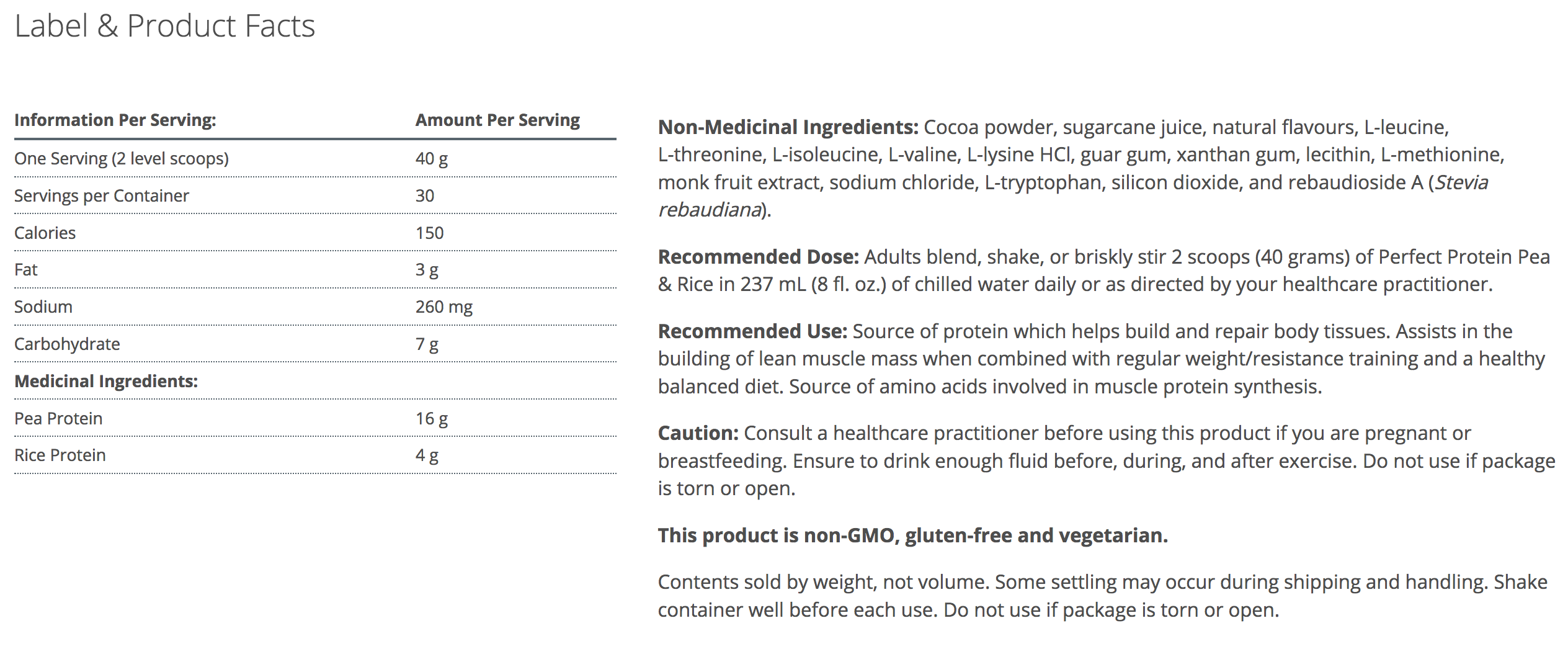The width and height of the screenshot is (1568, 654).
Task: Click the non-GMO, gluten-free and vegetarian statement
Action: [x=912, y=535]
